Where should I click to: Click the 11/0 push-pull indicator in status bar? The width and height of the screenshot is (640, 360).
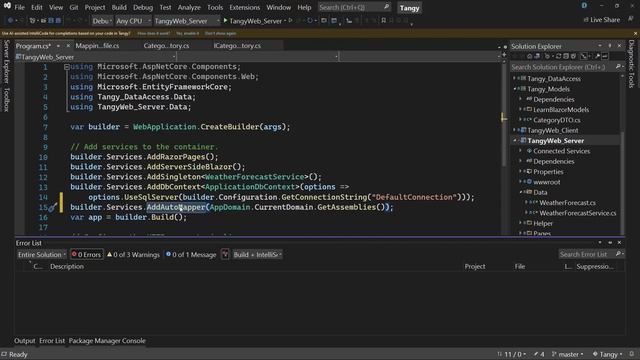511,354
